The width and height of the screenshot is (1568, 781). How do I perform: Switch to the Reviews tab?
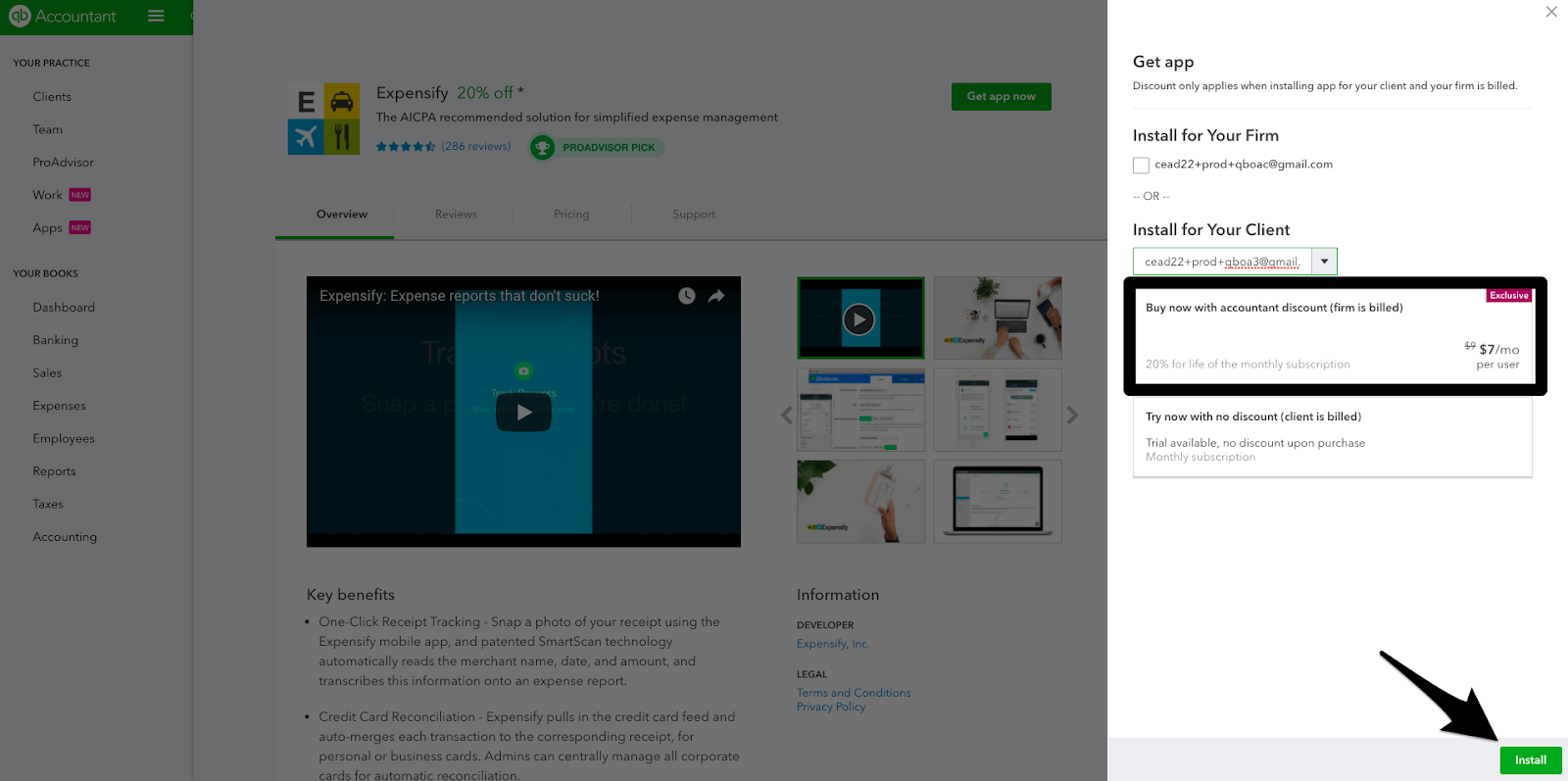[x=457, y=215]
